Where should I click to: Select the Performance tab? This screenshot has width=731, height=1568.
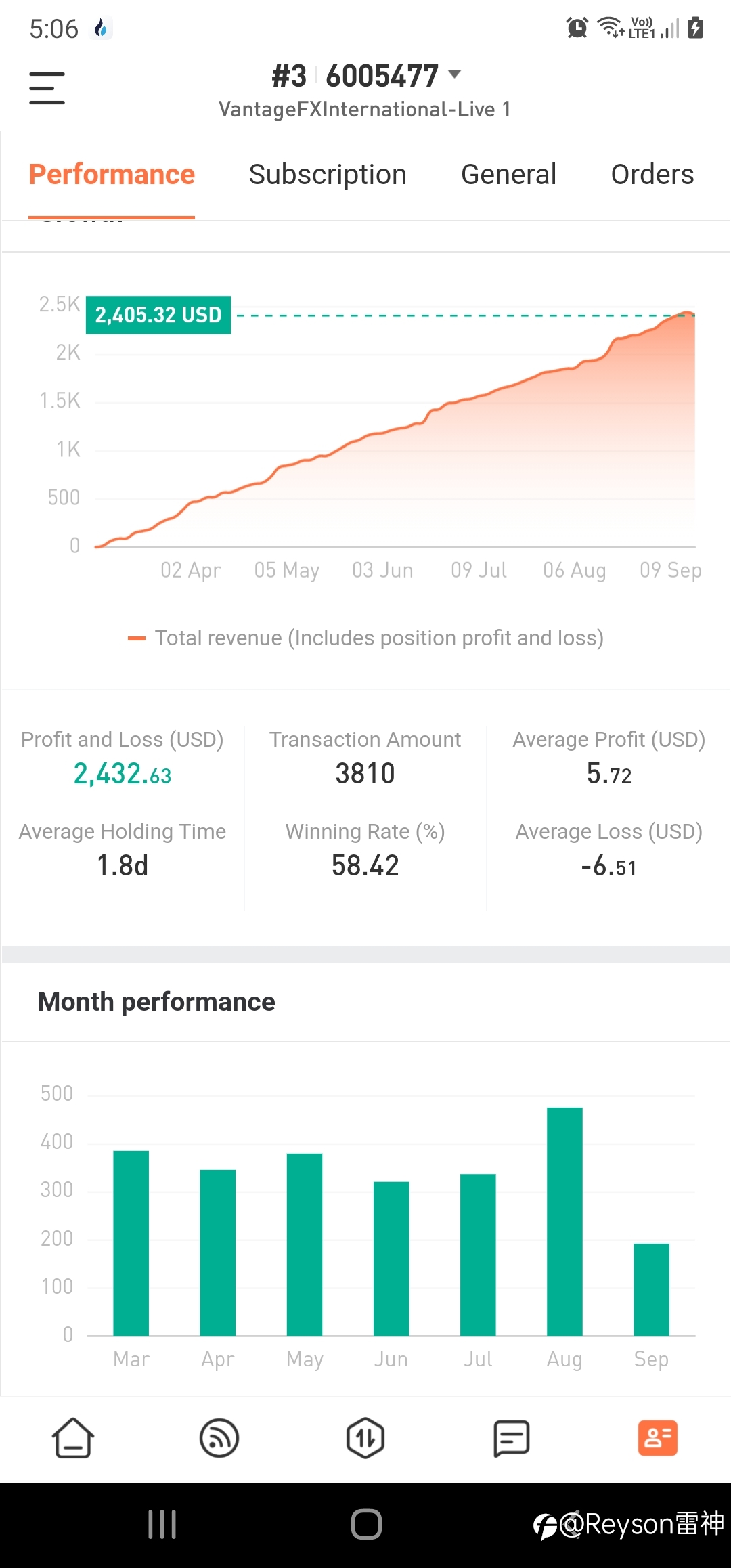coord(112,175)
